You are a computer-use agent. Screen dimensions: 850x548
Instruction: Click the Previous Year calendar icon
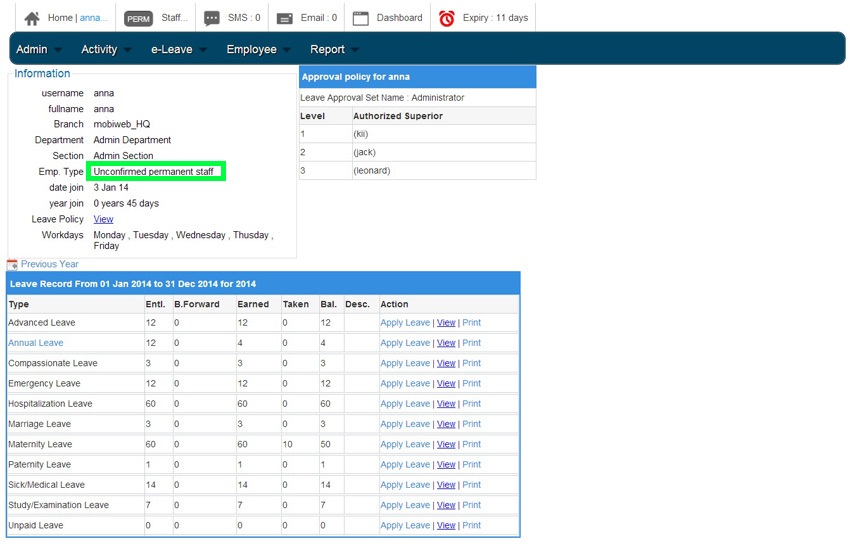click(x=12, y=265)
